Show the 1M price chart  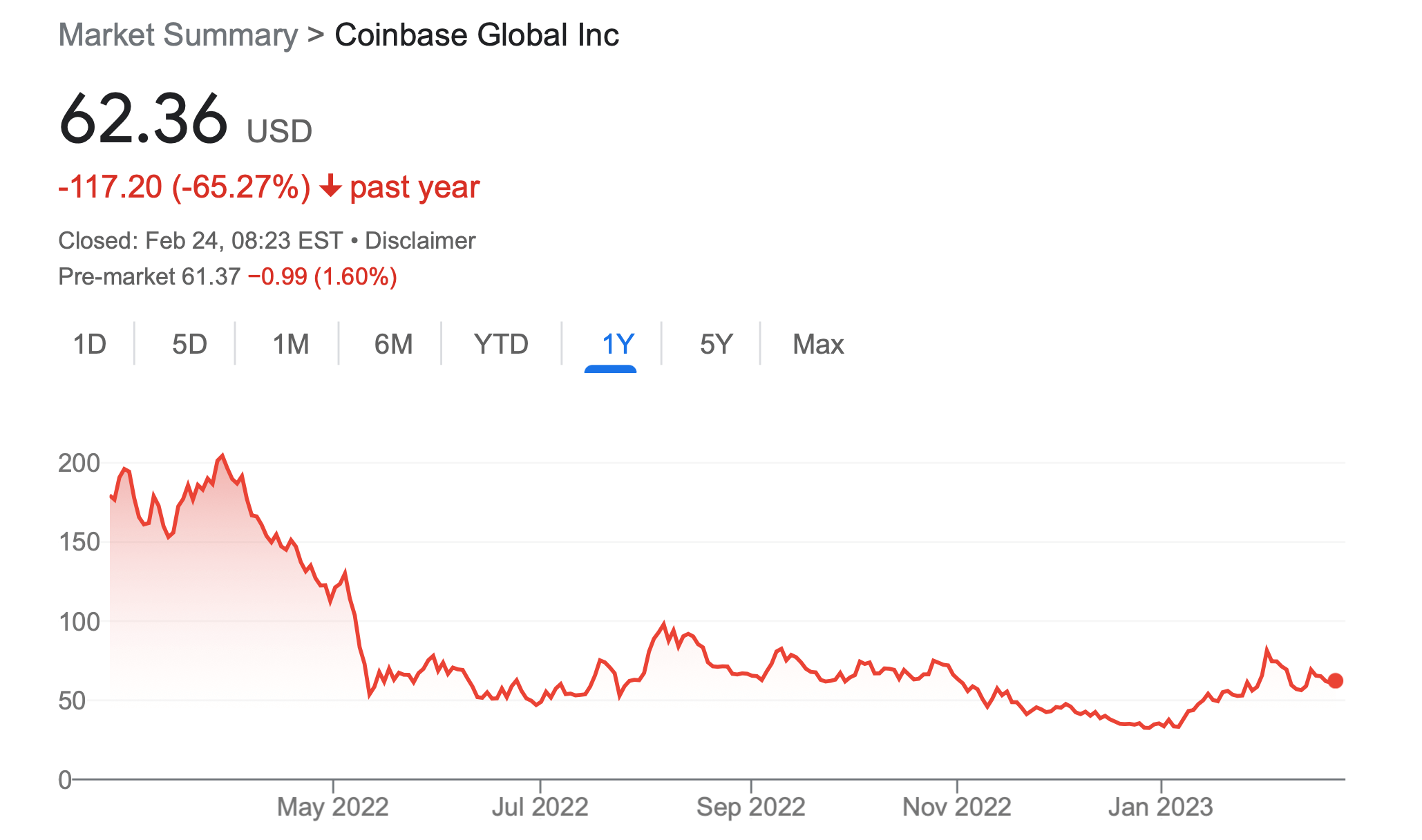tap(291, 344)
